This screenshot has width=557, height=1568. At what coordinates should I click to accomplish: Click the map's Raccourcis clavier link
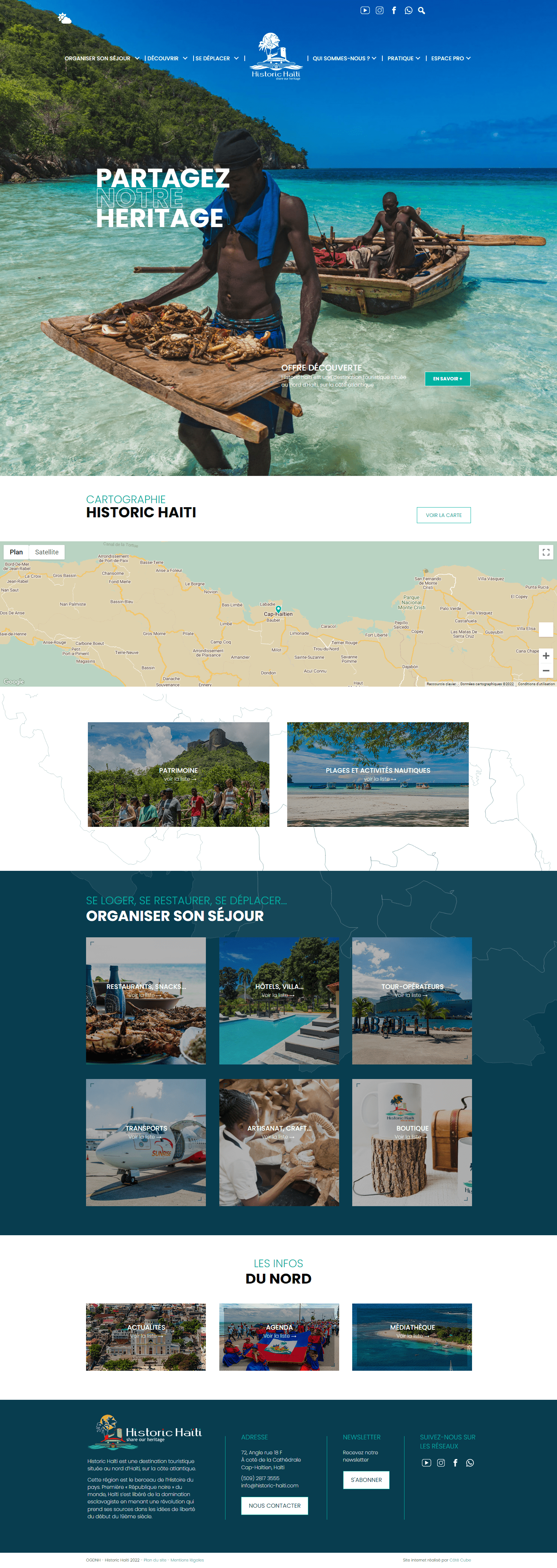point(441,684)
